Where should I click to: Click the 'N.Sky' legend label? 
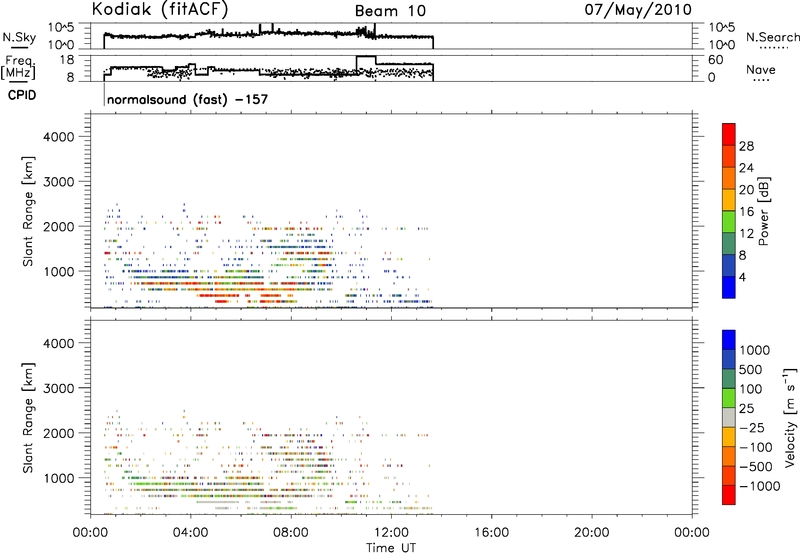[x=19, y=37]
